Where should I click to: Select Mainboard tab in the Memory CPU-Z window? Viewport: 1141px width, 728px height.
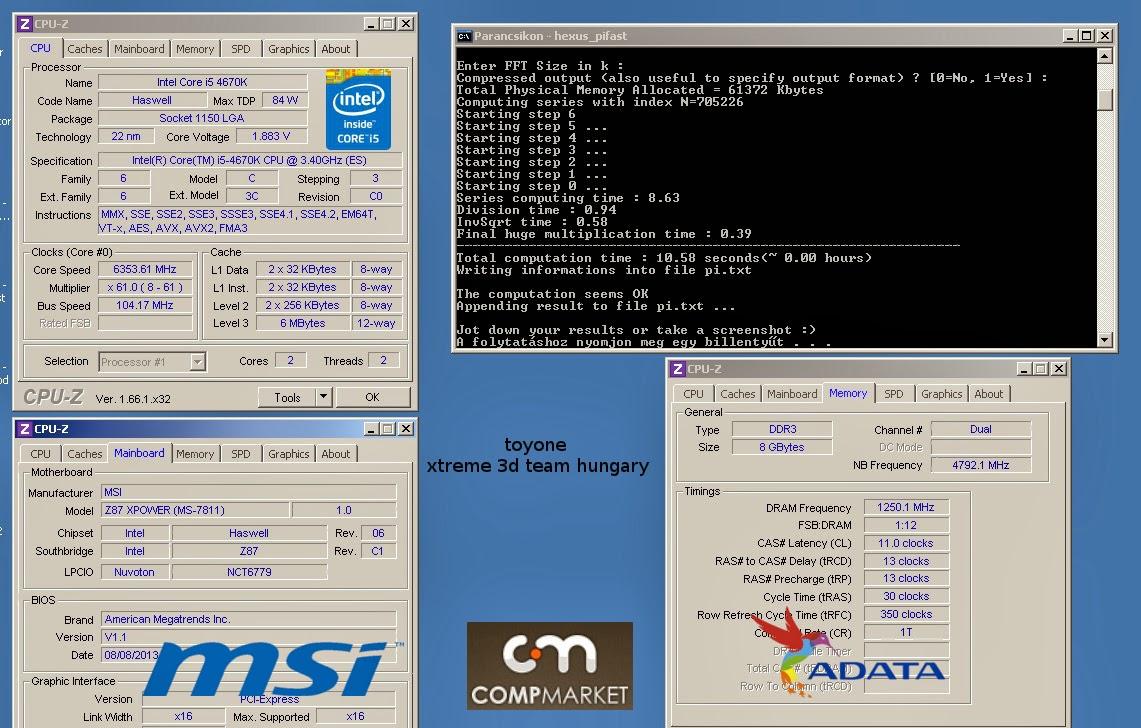coord(792,394)
